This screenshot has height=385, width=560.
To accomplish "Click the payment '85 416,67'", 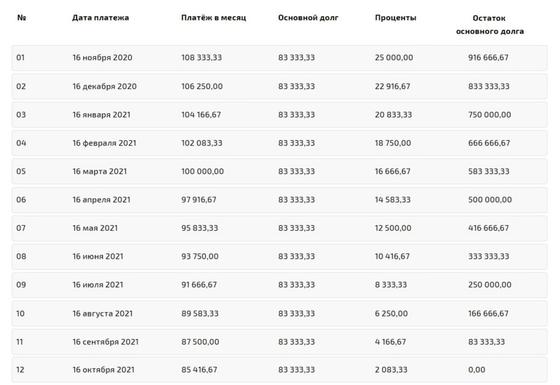I will [199, 370].
